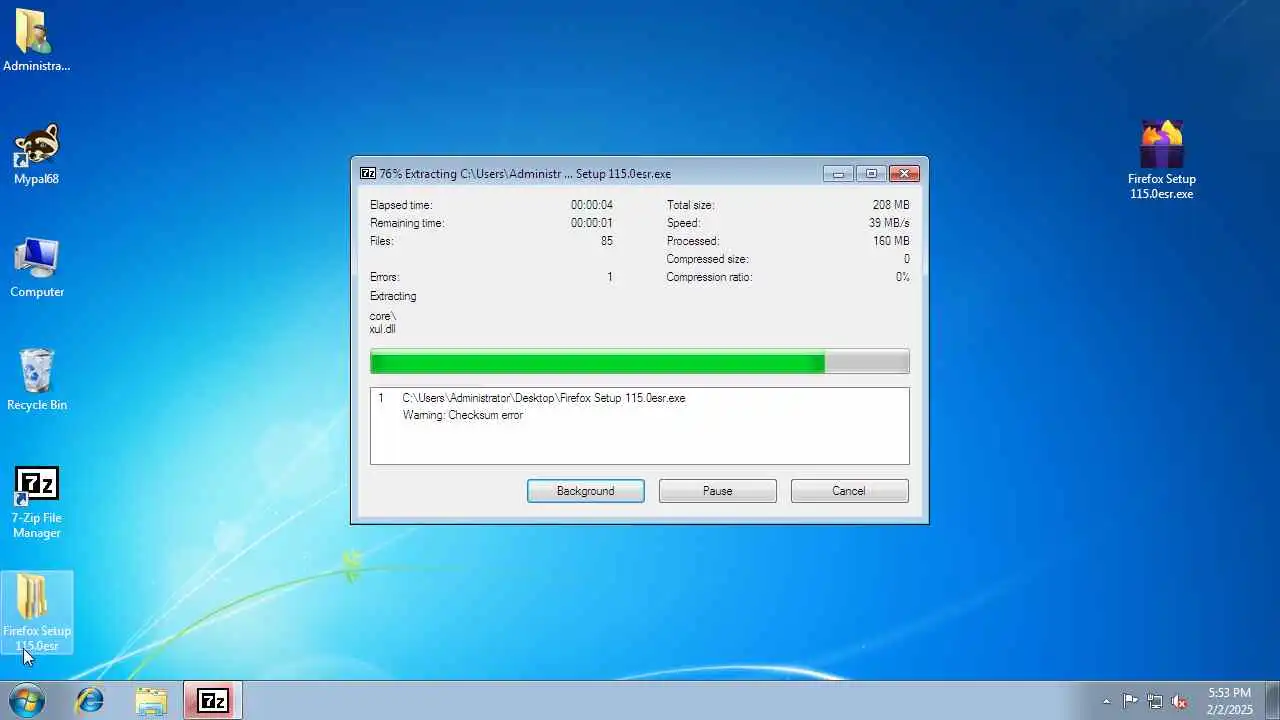Open clock showing 5:53 PM
The height and width of the screenshot is (720, 1280).
tap(1229, 700)
